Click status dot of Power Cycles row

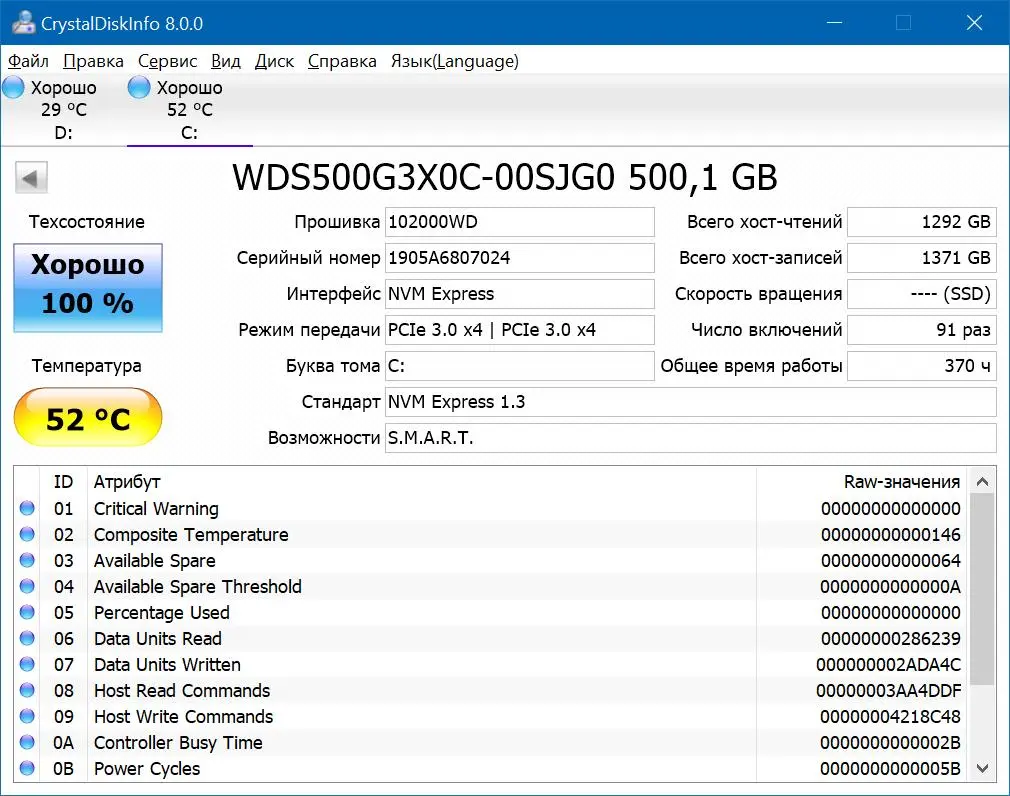(27, 768)
